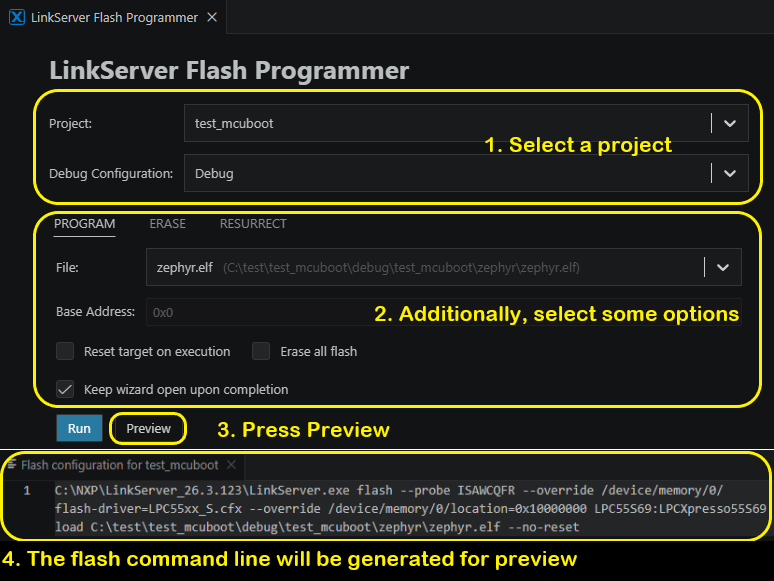Switch to the ERASE tab
The width and height of the screenshot is (774, 581).
[x=167, y=224]
